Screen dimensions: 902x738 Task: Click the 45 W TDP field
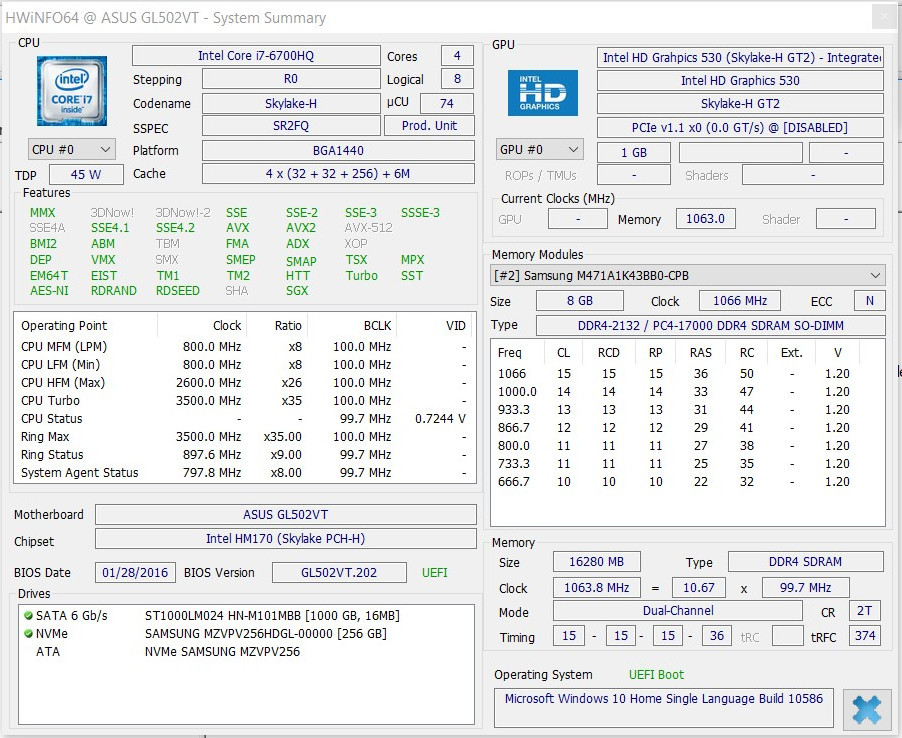(x=86, y=175)
